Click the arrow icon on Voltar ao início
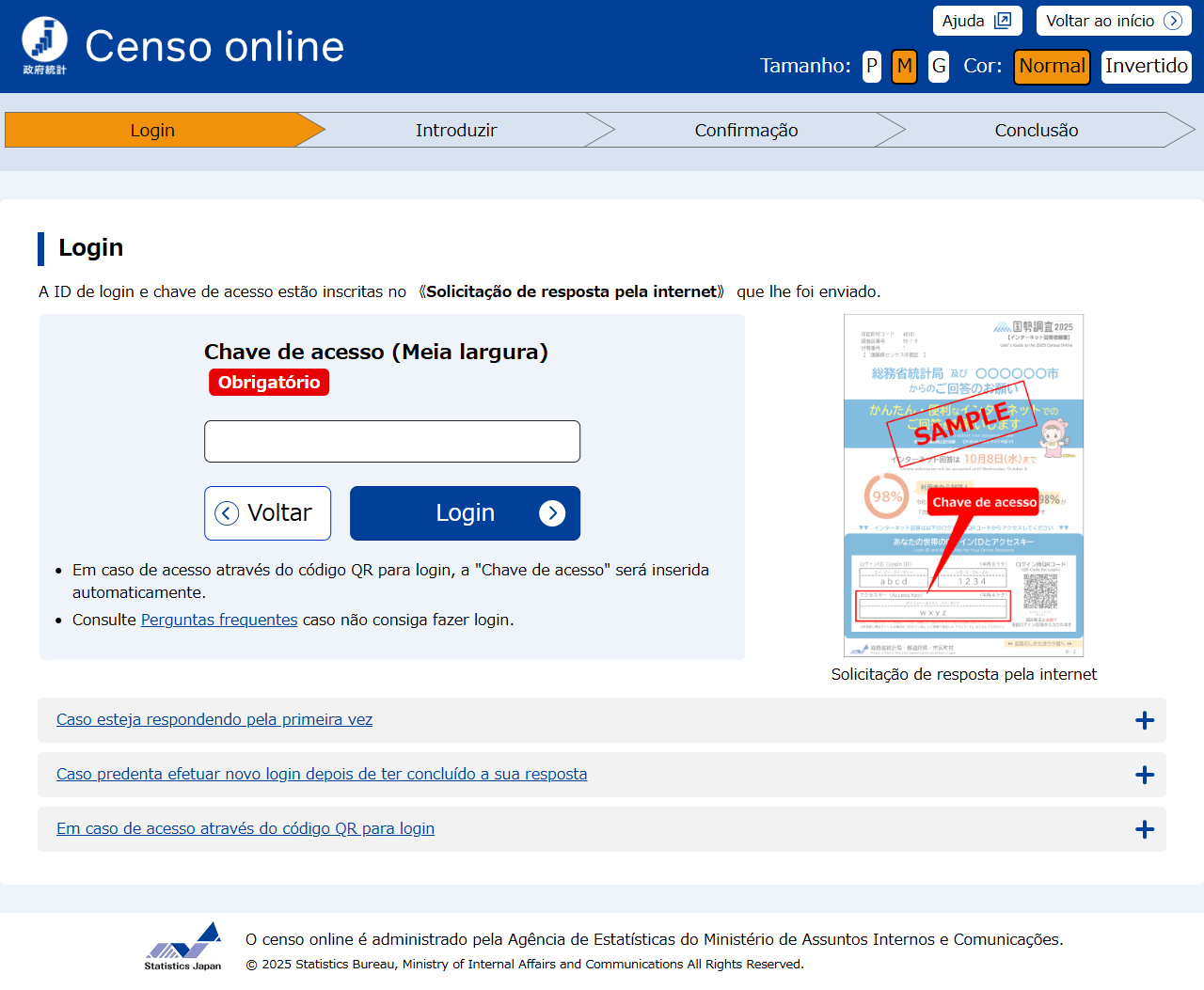 [1173, 21]
